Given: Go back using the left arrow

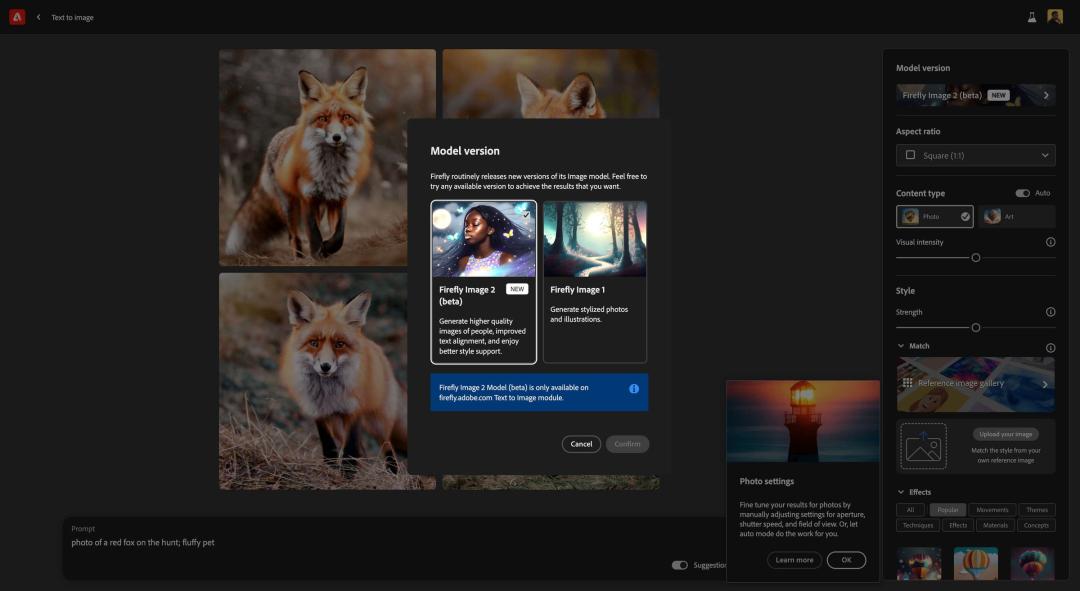Looking at the screenshot, I should [39, 17].
